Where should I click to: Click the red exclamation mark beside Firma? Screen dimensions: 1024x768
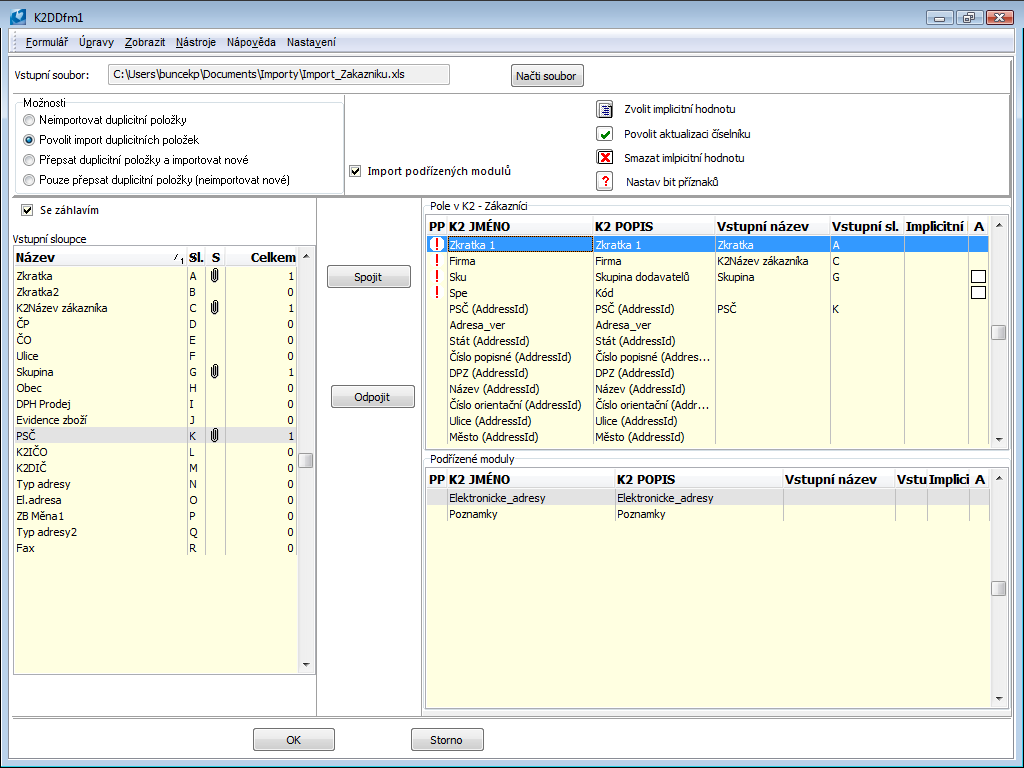[436, 261]
